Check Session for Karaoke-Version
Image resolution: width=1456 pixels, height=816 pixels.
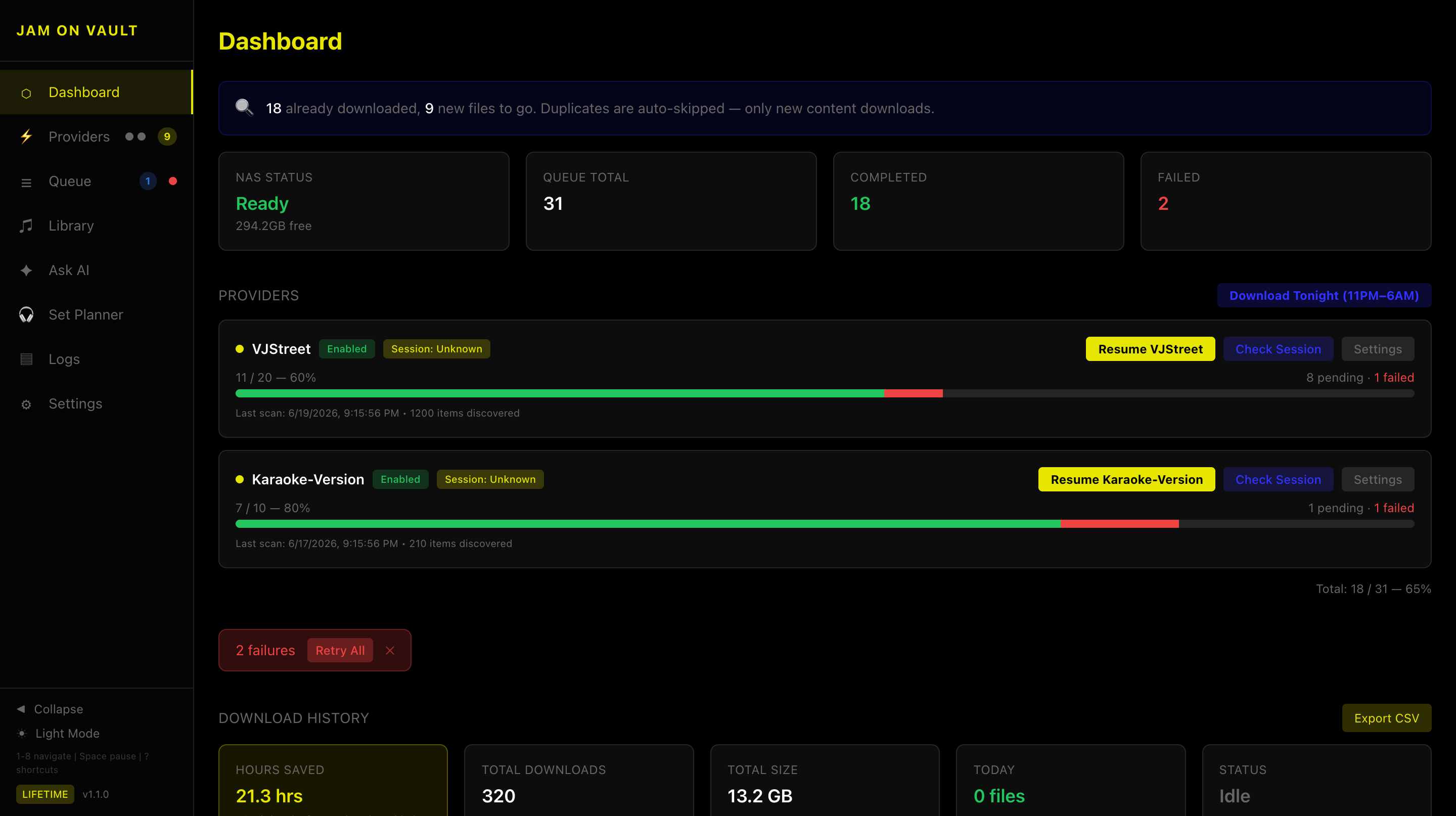(1279, 479)
